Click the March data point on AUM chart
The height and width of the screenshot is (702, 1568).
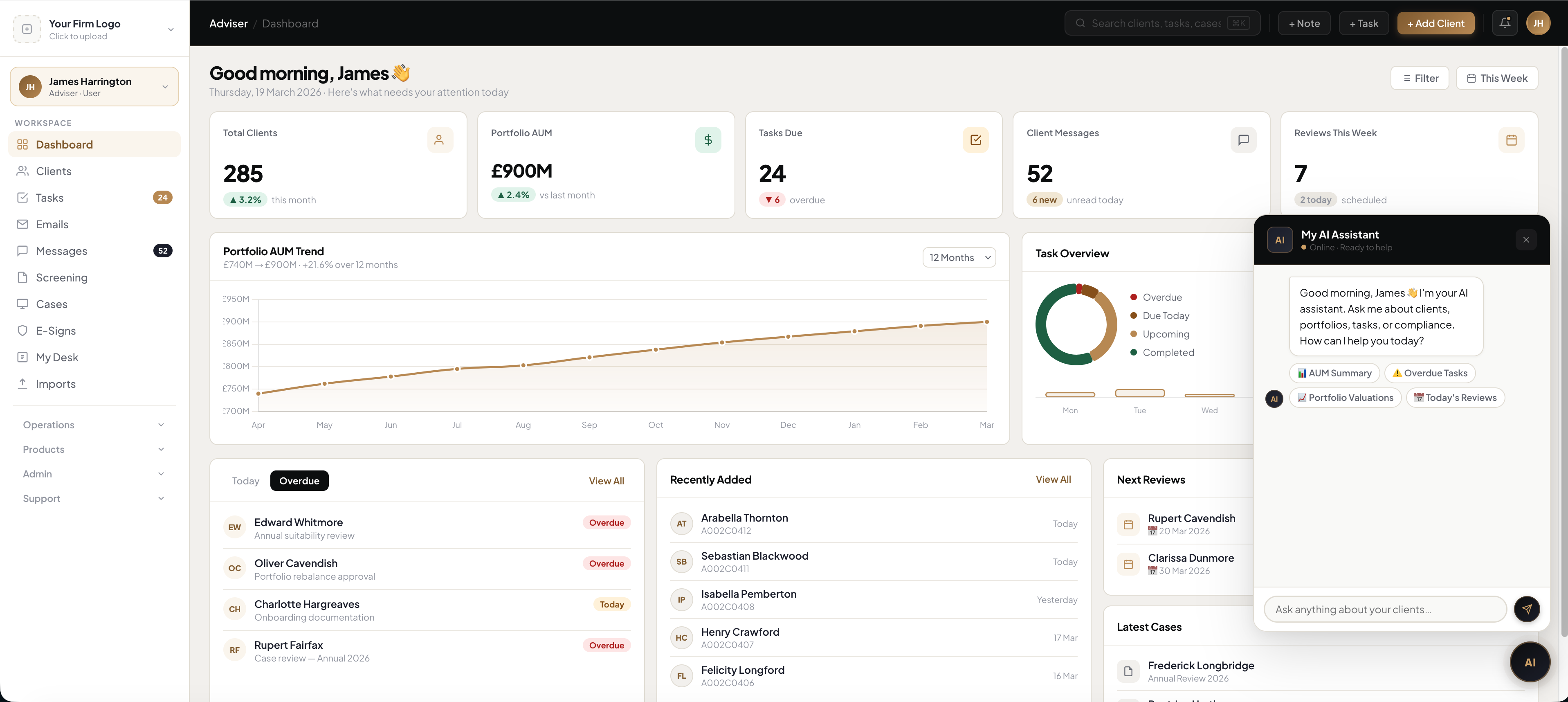[986, 322]
